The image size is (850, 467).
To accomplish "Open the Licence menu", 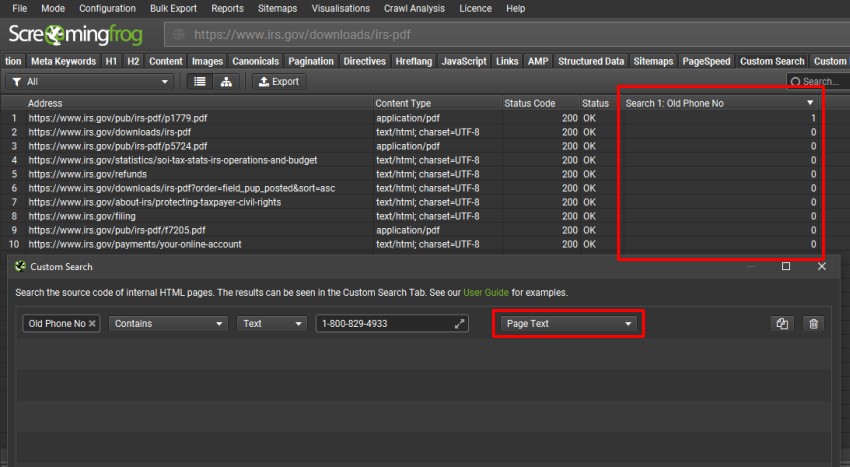I will coord(475,9).
